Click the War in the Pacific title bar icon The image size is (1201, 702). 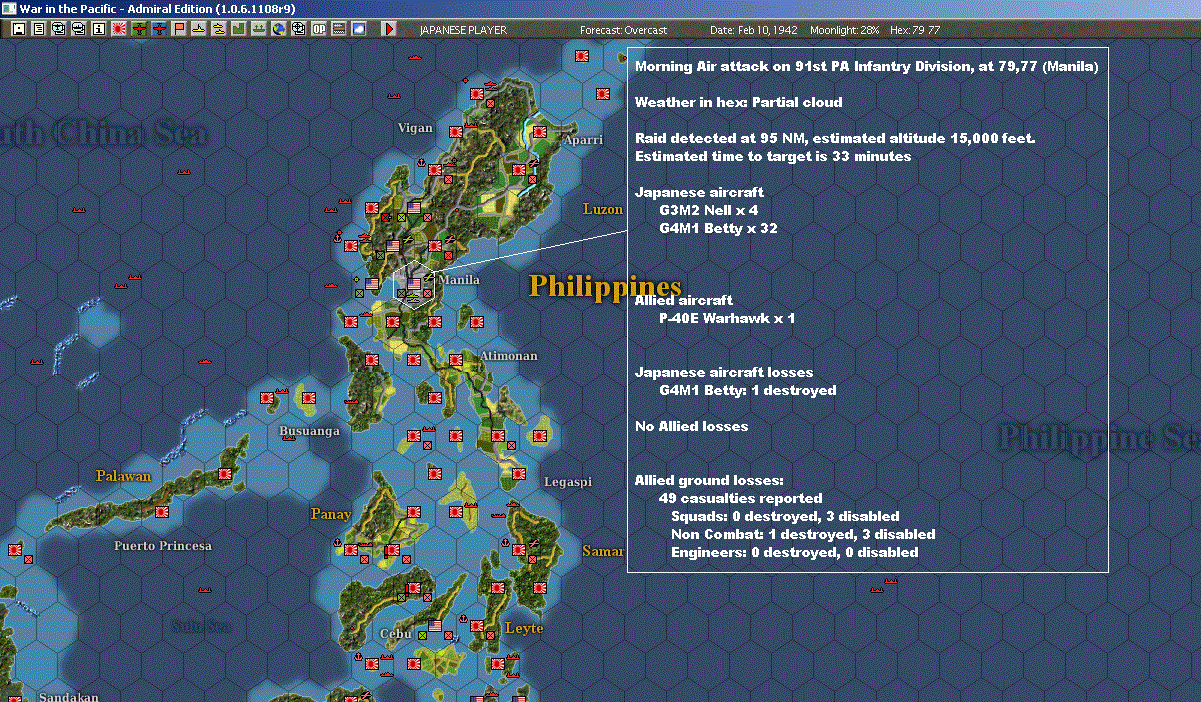click(9, 8)
